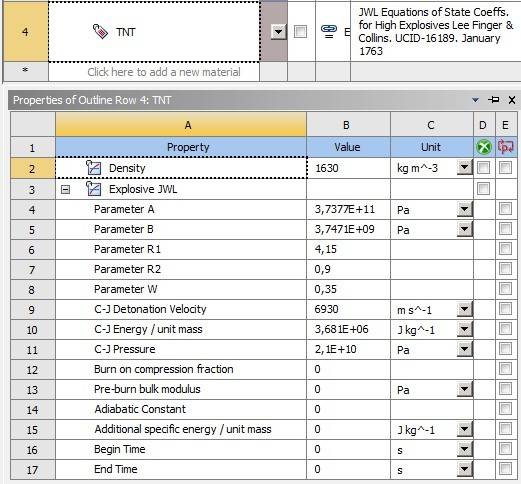Select the Value column header
Viewport: 521px width, 484px height.
click(x=348, y=147)
